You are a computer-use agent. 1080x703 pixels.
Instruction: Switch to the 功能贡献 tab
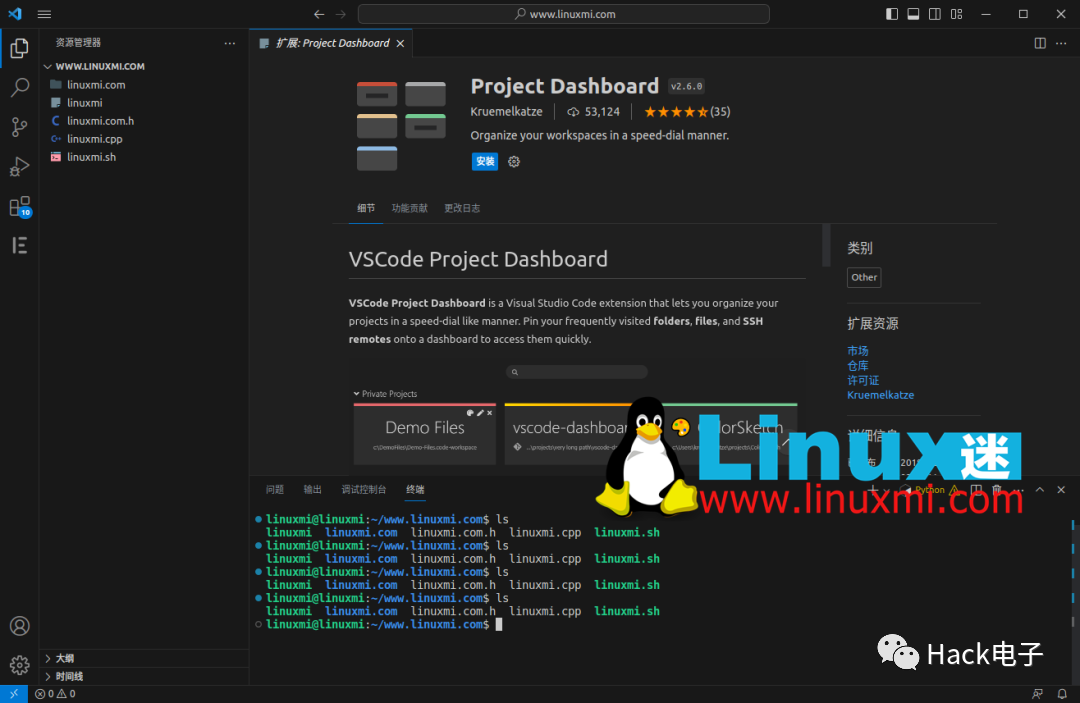coord(410,208)
